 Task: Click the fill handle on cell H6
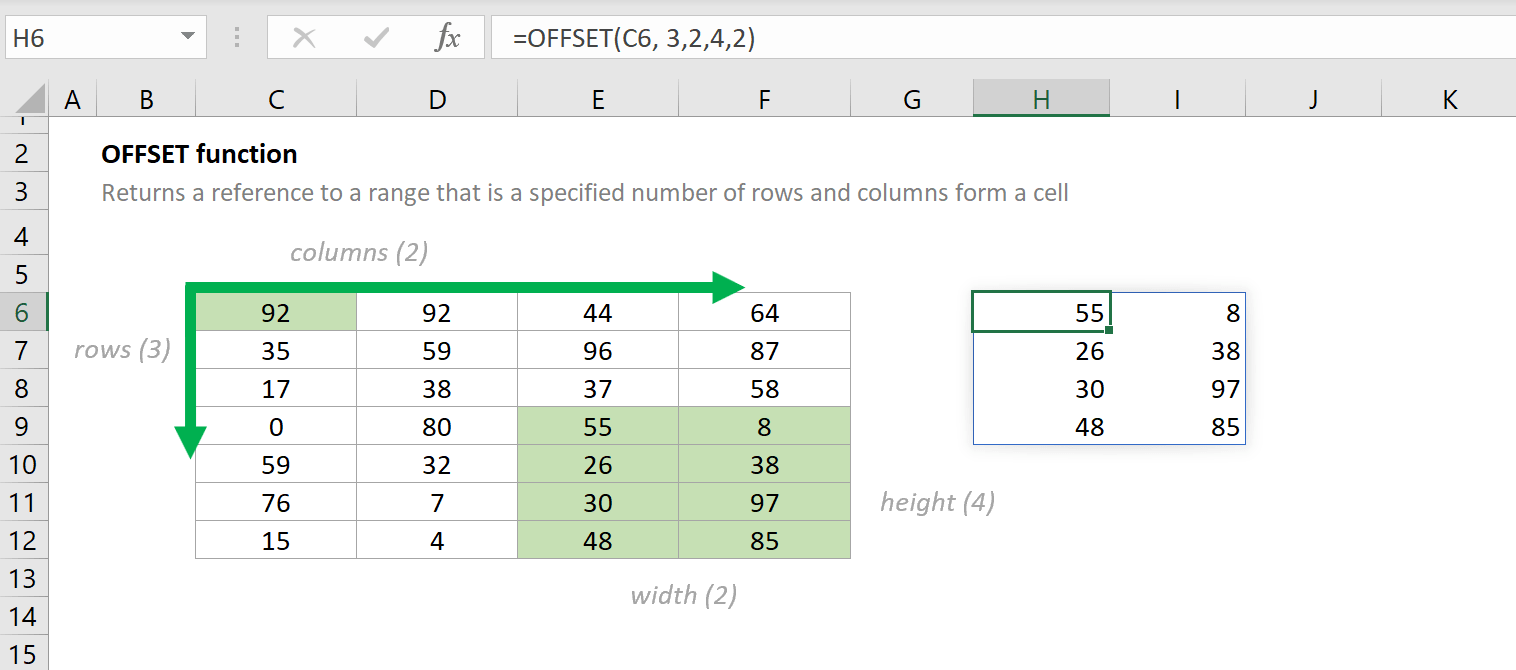point(1109,330)
